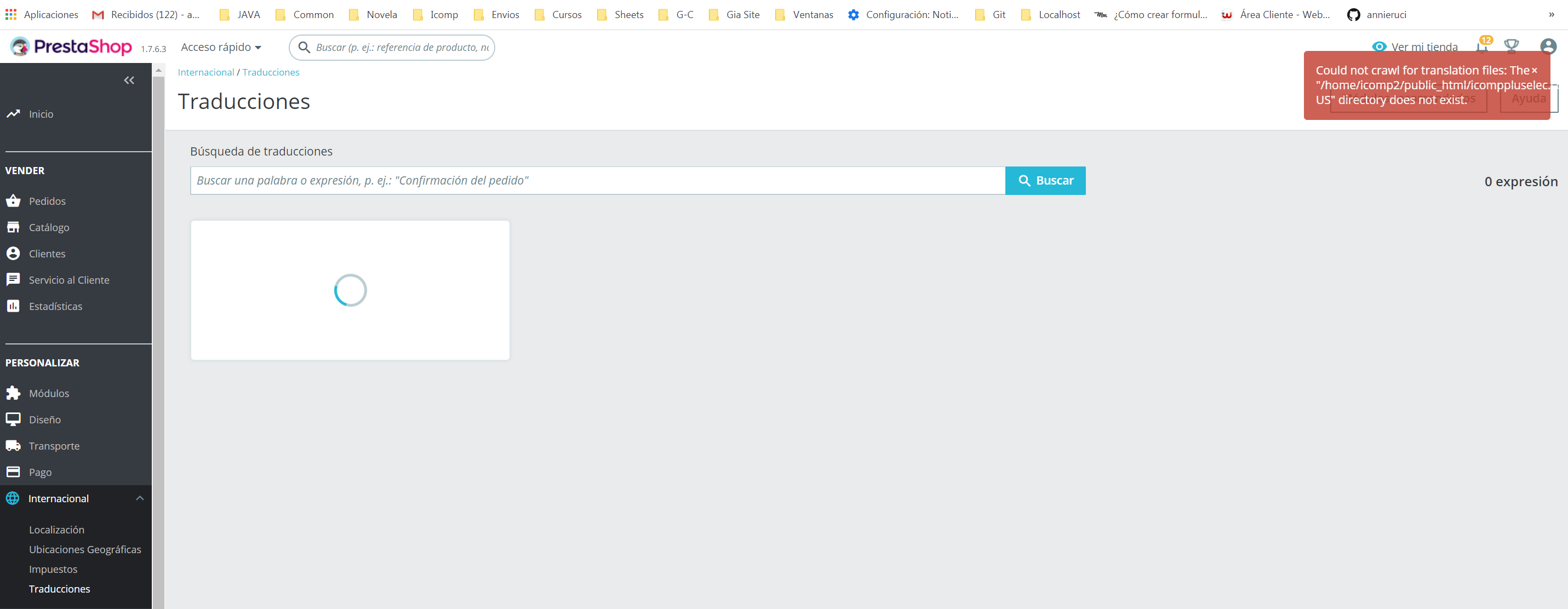Open notifications bell with badge 12
Image resolution: width=1568 pixels, height=609 pixels.
tap(1483, 45)
